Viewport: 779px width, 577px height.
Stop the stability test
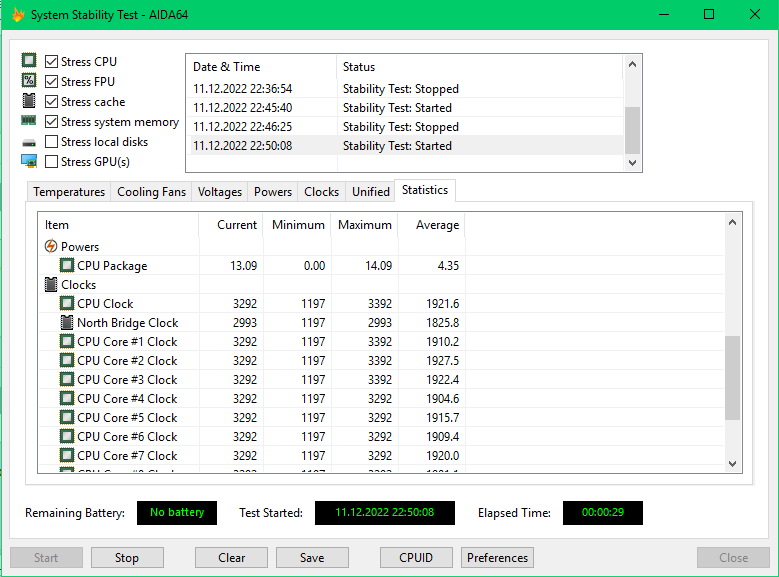[x=127, y=558]
